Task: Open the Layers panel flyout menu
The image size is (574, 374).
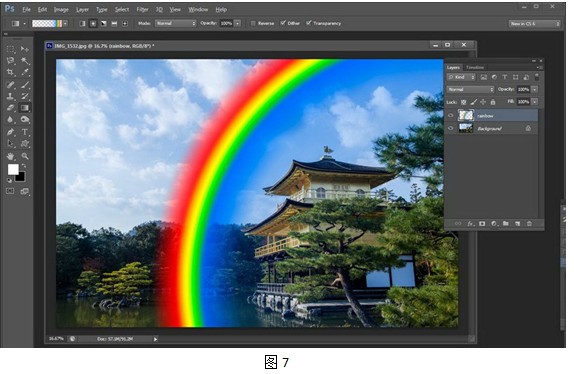Action: tap(540, 67)
